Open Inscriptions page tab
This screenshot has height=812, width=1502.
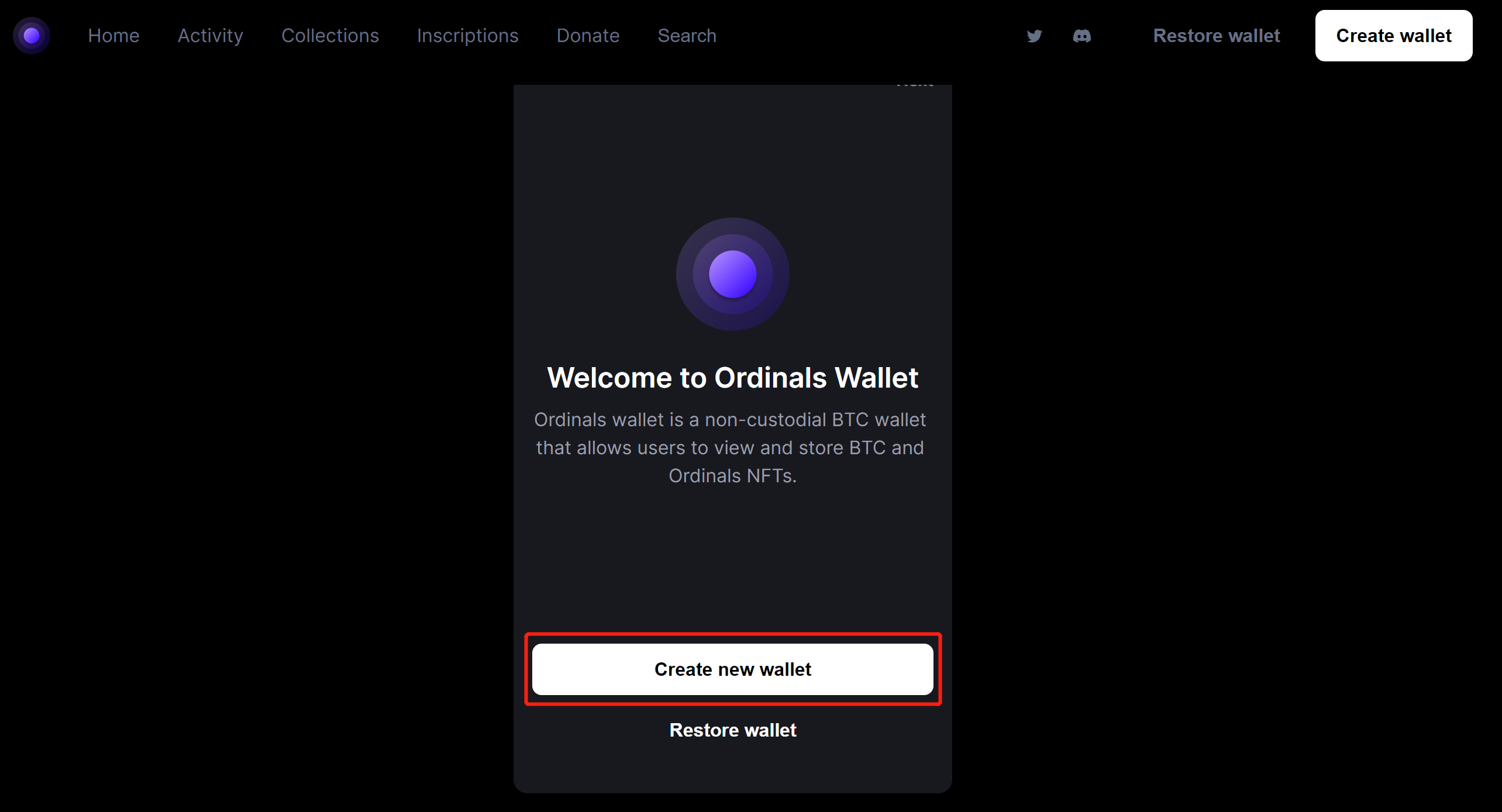point(467,36)
